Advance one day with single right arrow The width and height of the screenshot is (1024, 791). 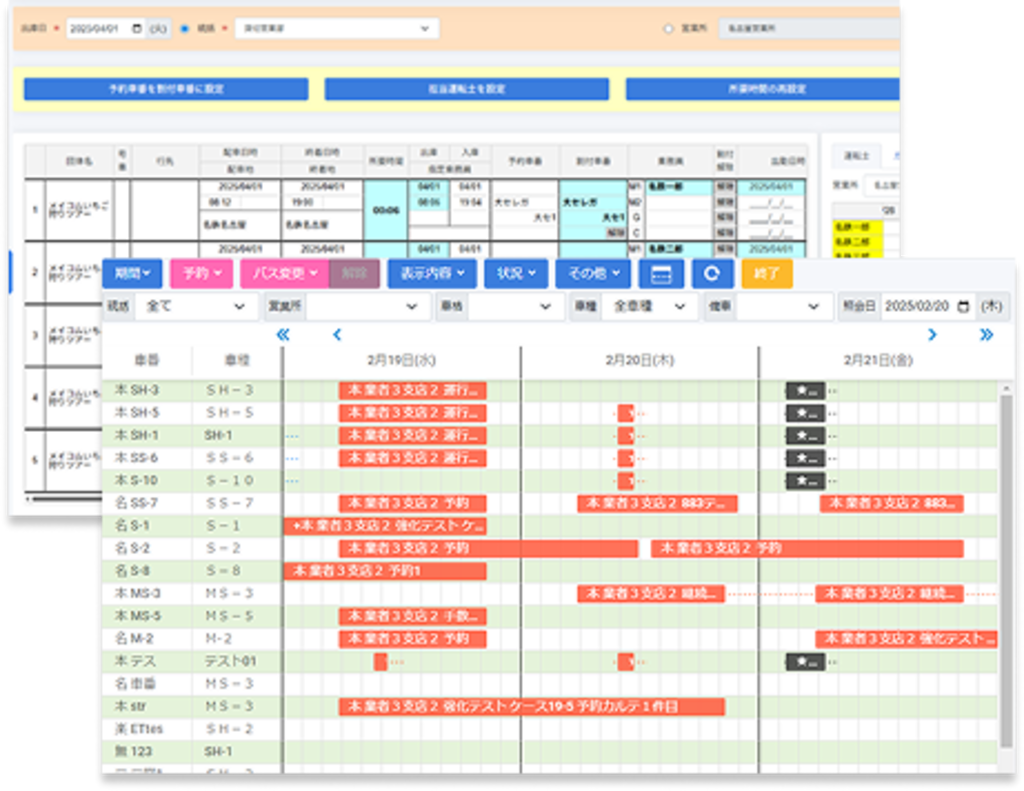932,335
